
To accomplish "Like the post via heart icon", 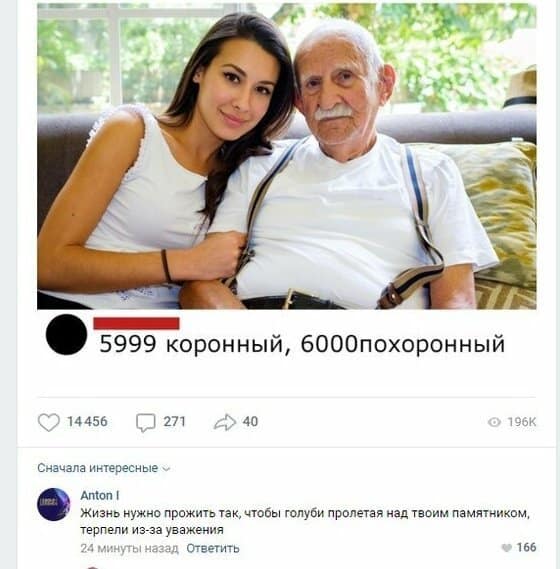I will pyautogui.click(x=49, y=422).
